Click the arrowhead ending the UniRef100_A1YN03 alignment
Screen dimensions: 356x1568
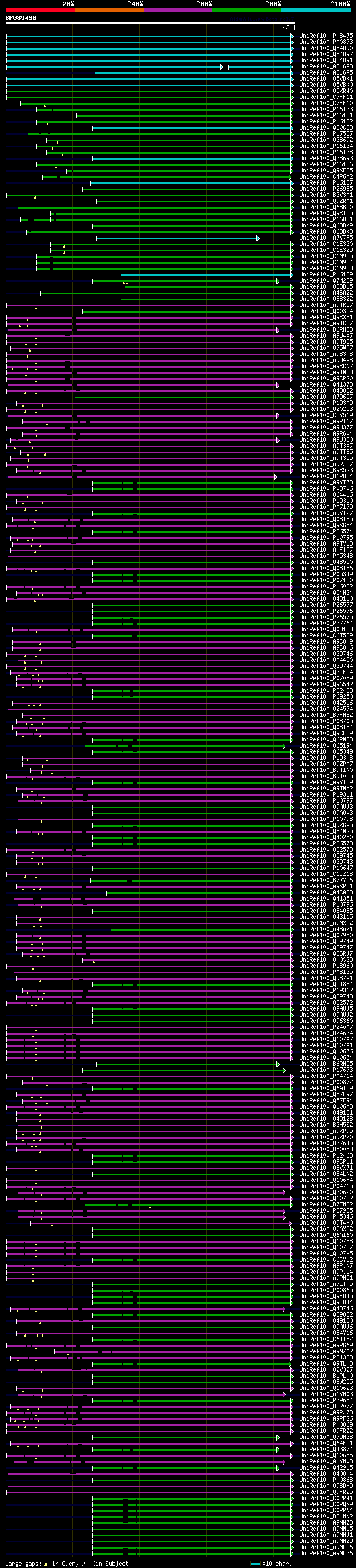pyautogui.click(x=284, y=1394)
